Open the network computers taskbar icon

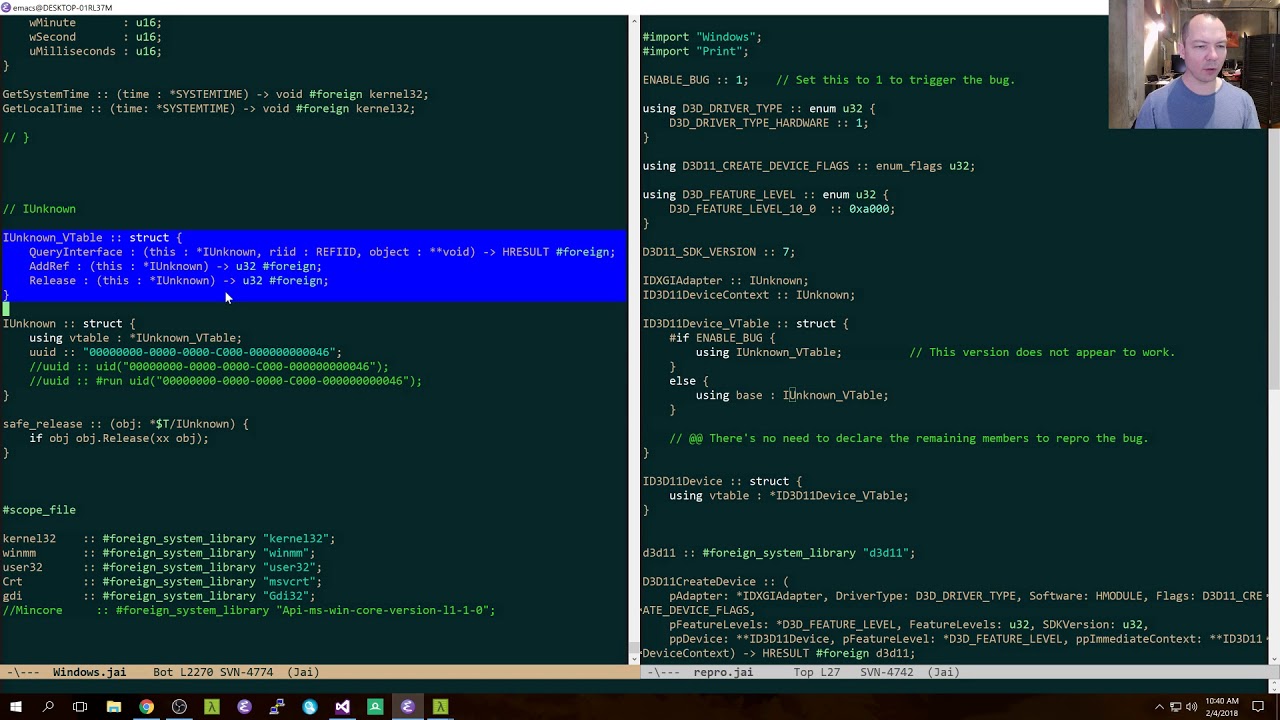coord(277,707)
